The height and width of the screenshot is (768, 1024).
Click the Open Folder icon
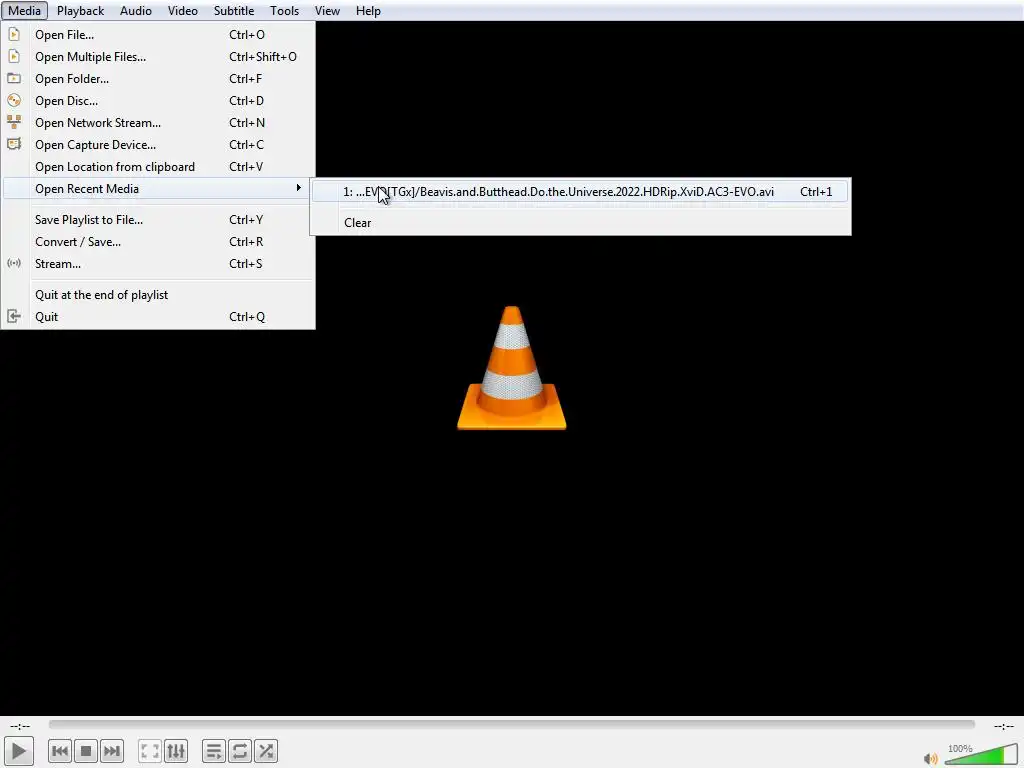coord(14,78)
